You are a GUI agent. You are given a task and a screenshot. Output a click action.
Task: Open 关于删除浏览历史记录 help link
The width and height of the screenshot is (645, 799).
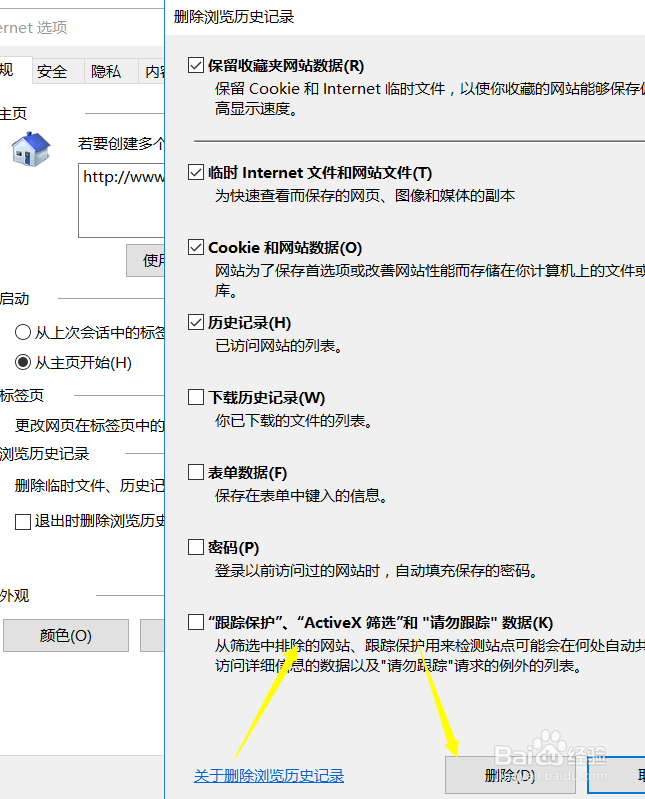269,776
